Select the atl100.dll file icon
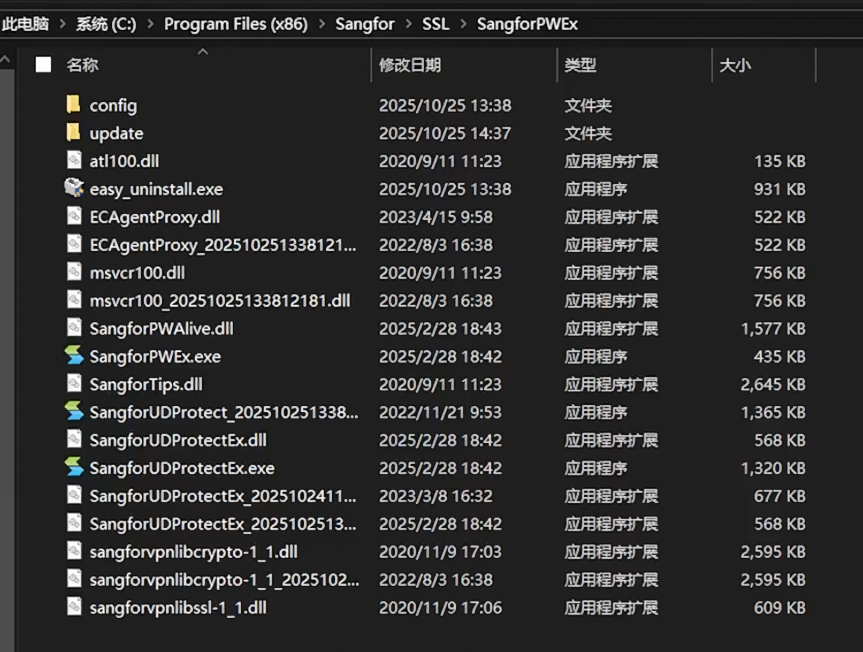Viewport: 863px width, 652px height. (73, 160)
